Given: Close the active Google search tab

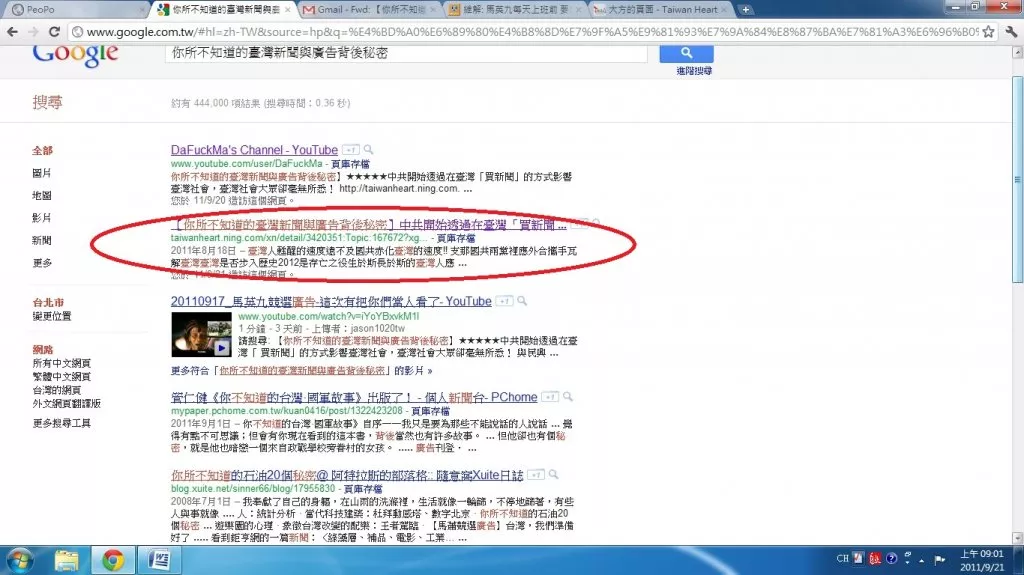Looking at the screenshot, I should point(287,10).
